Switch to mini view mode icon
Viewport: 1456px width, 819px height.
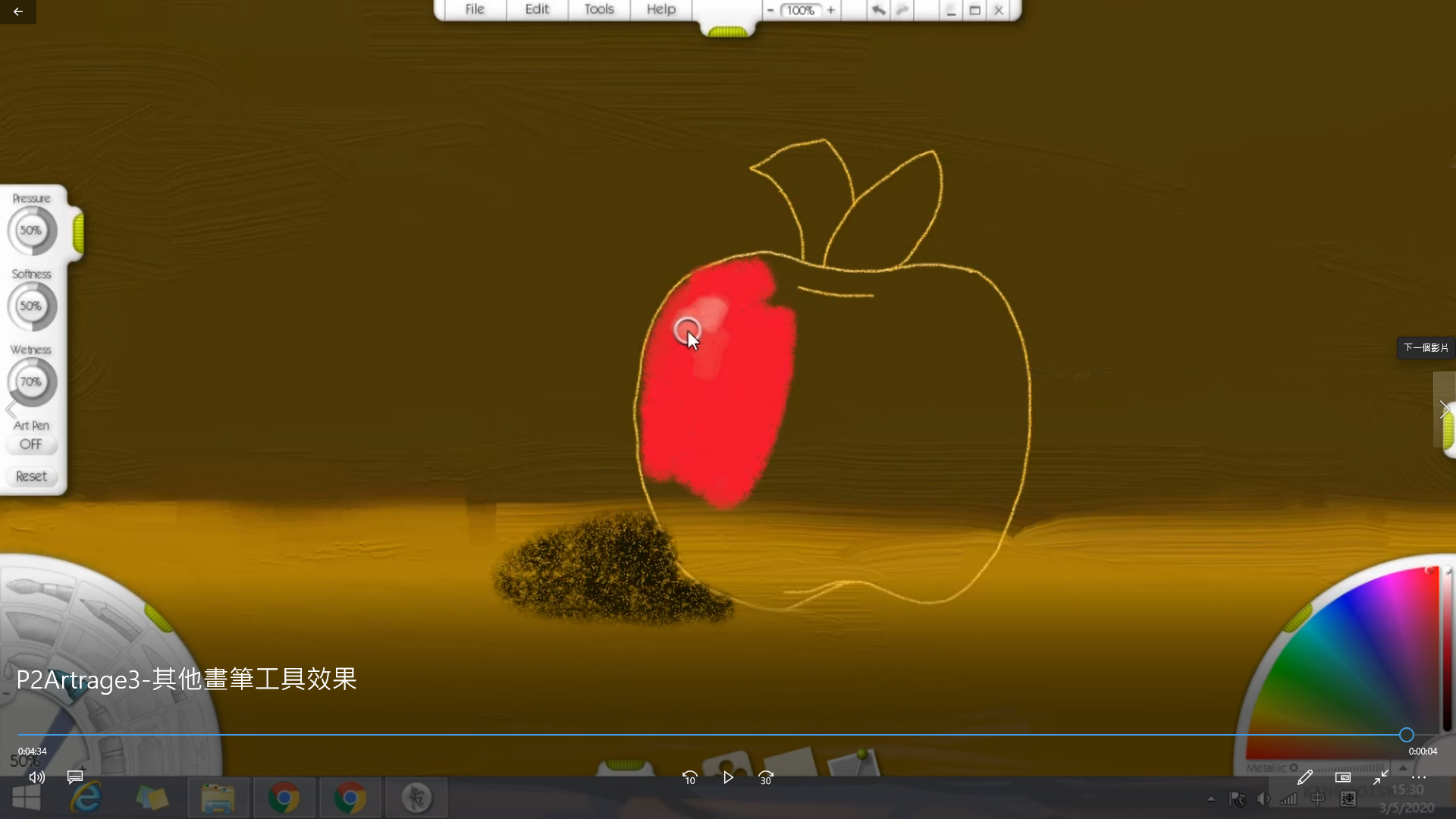[1343, 777]
